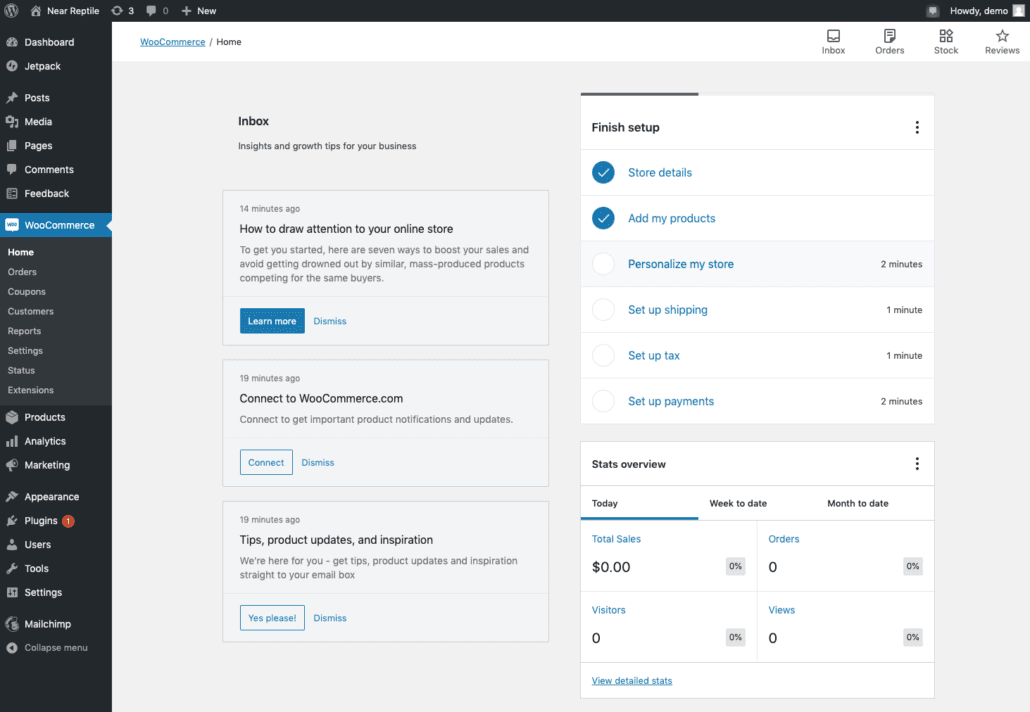Click the WordPress logo in admin bar

[x=11, y=10]
